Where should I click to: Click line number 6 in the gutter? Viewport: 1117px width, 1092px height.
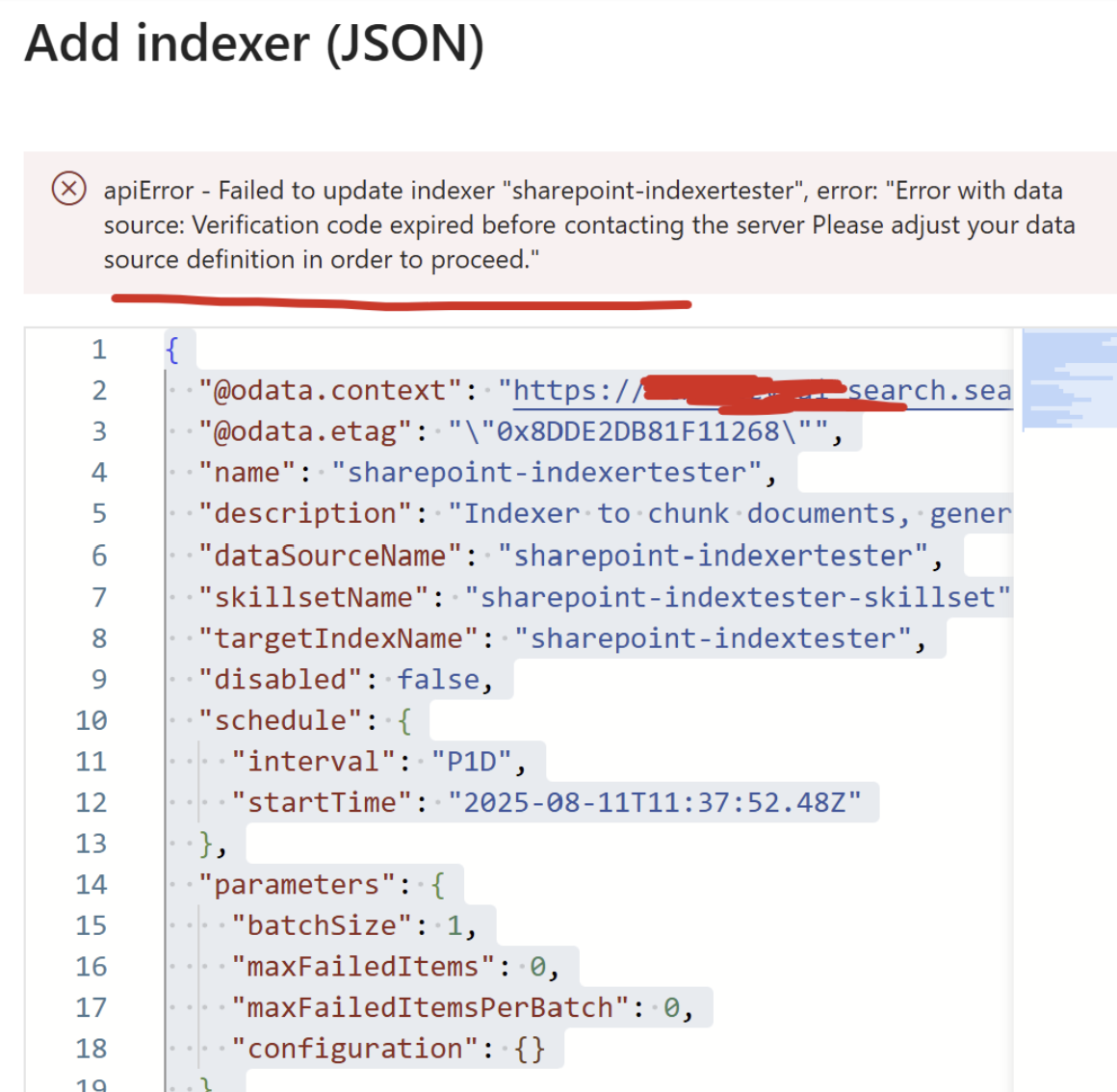(99, 556)
